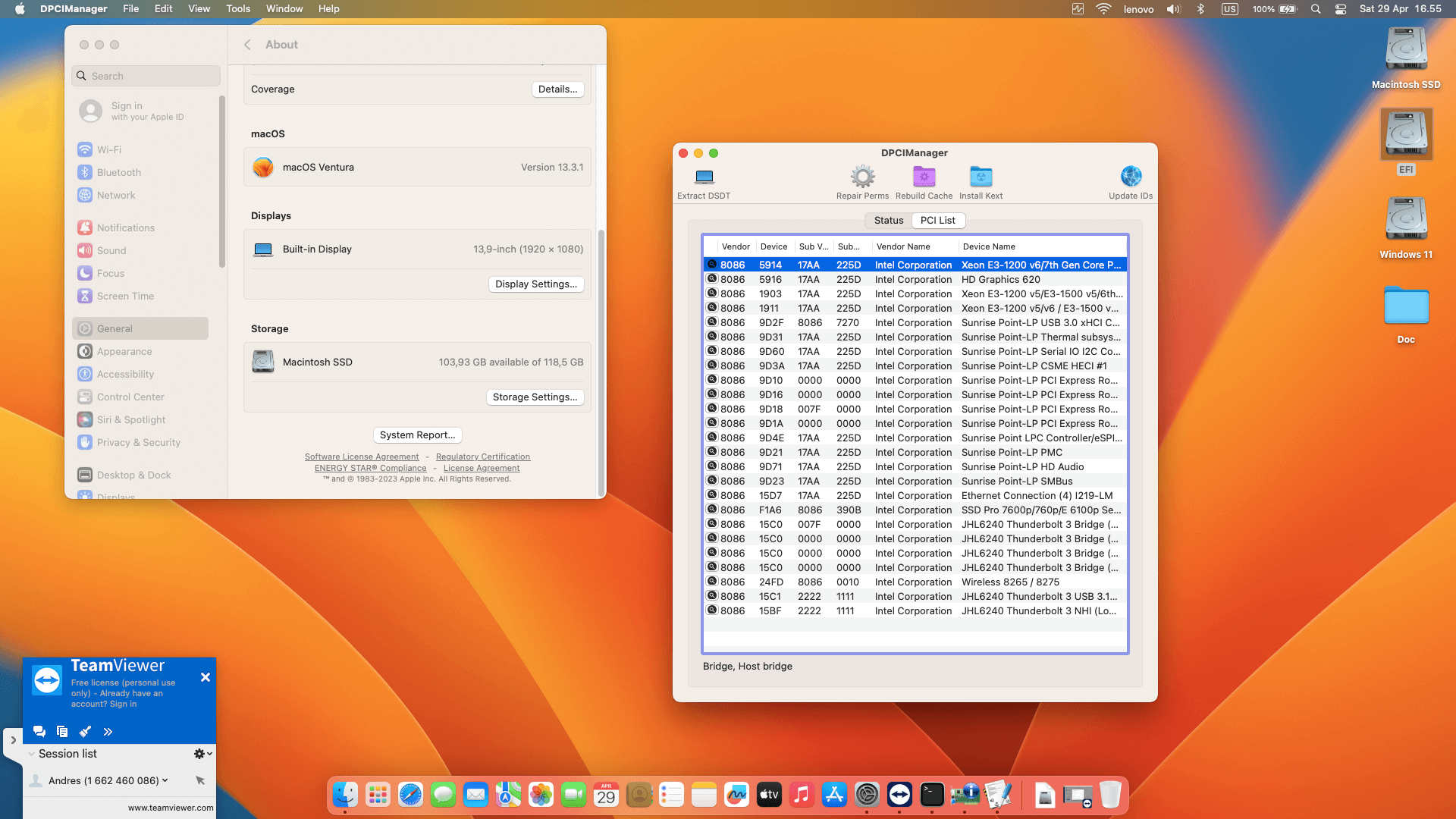This screenshot has height=819, width=1456.
Task: Select the Doc folder on desktop
Action: click(x=1406, y=314)
